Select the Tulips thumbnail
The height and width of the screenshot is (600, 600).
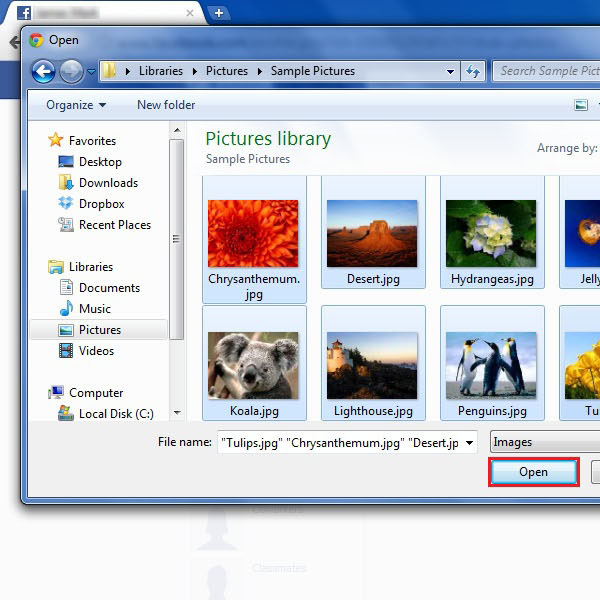(580, 363)
